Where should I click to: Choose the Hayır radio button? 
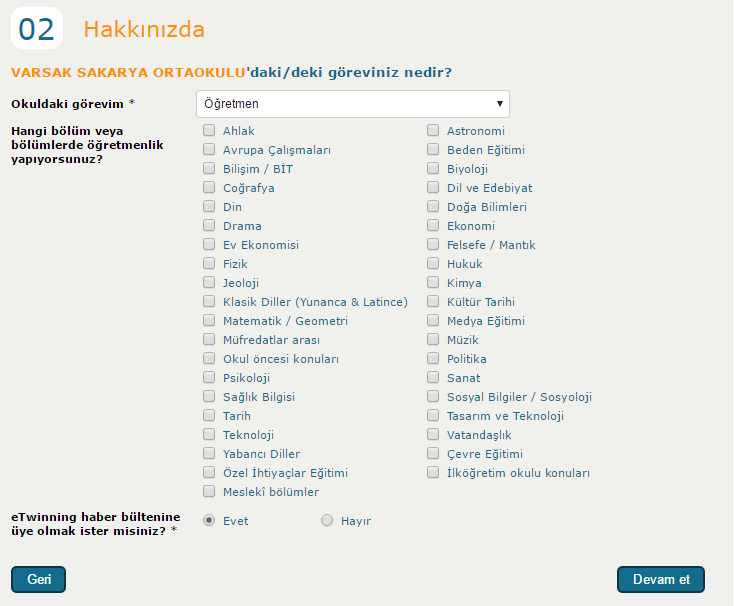327,521
